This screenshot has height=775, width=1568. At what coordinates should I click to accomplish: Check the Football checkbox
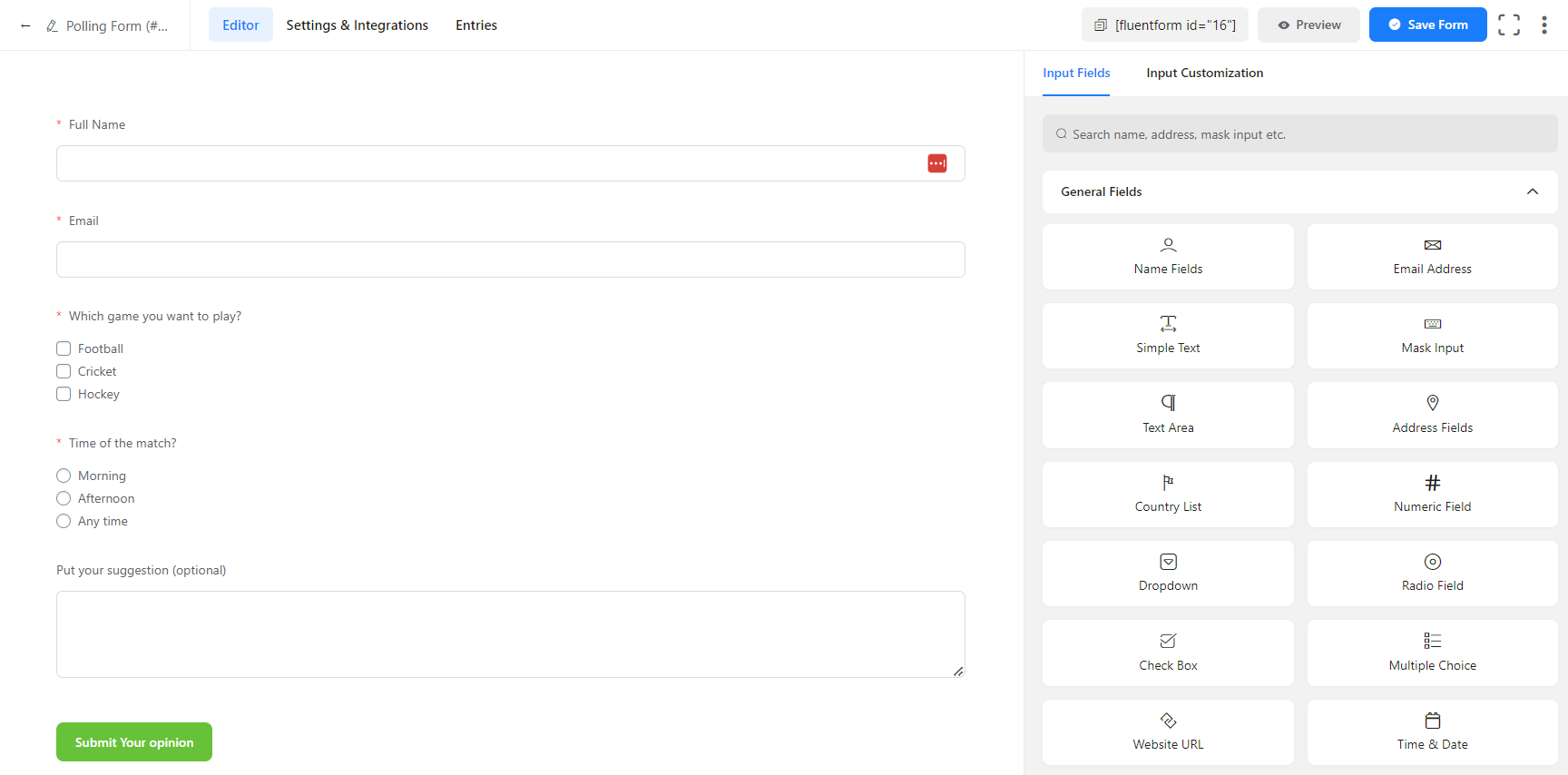[x=64, y=348]
